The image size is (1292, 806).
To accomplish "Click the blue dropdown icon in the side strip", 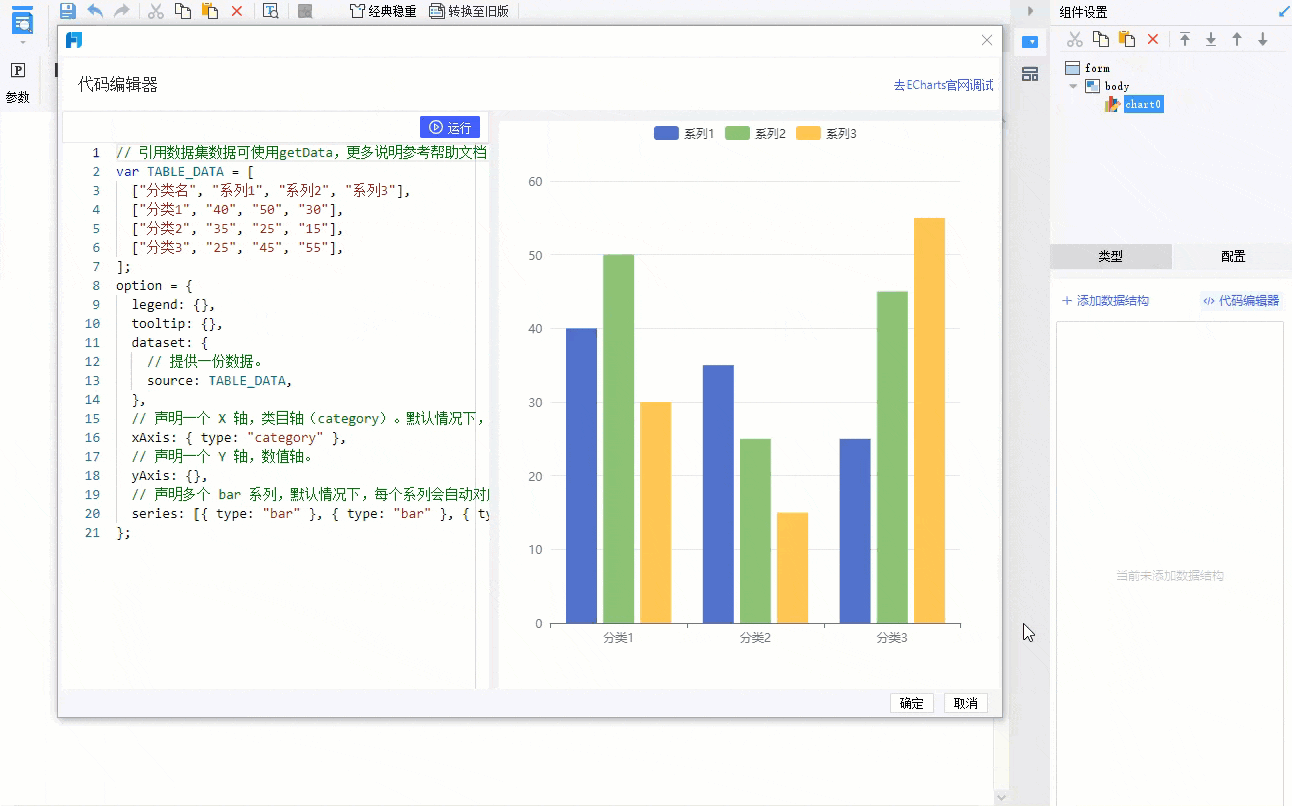I will coord(1030,42).
